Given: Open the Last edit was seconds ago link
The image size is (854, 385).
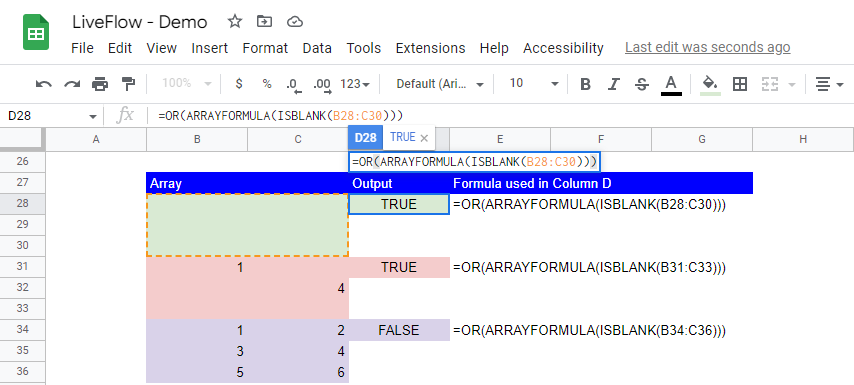Looking at the screenshot, I should point(707,48).
